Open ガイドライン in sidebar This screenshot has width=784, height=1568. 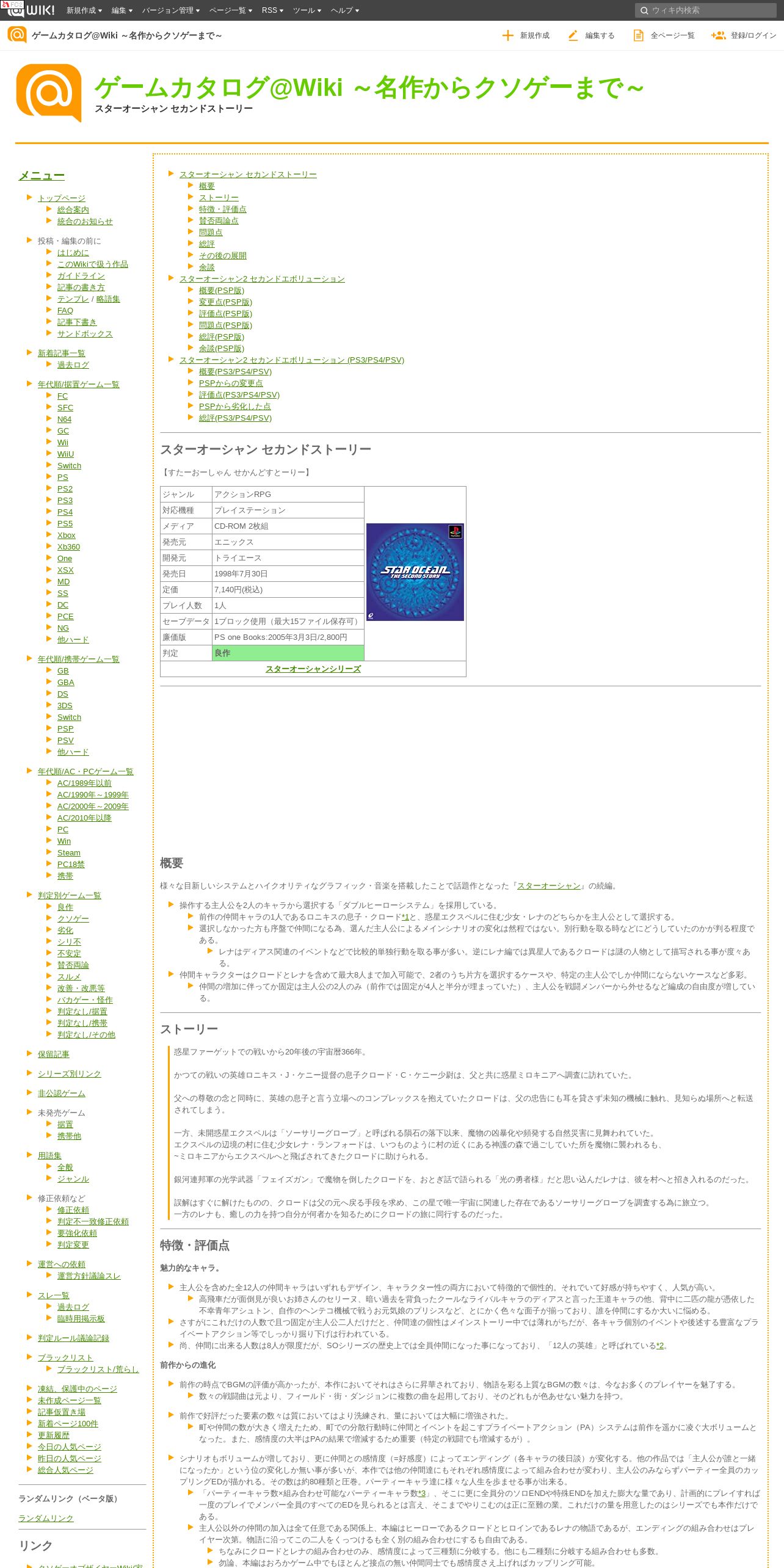click(x=81, y=276)
